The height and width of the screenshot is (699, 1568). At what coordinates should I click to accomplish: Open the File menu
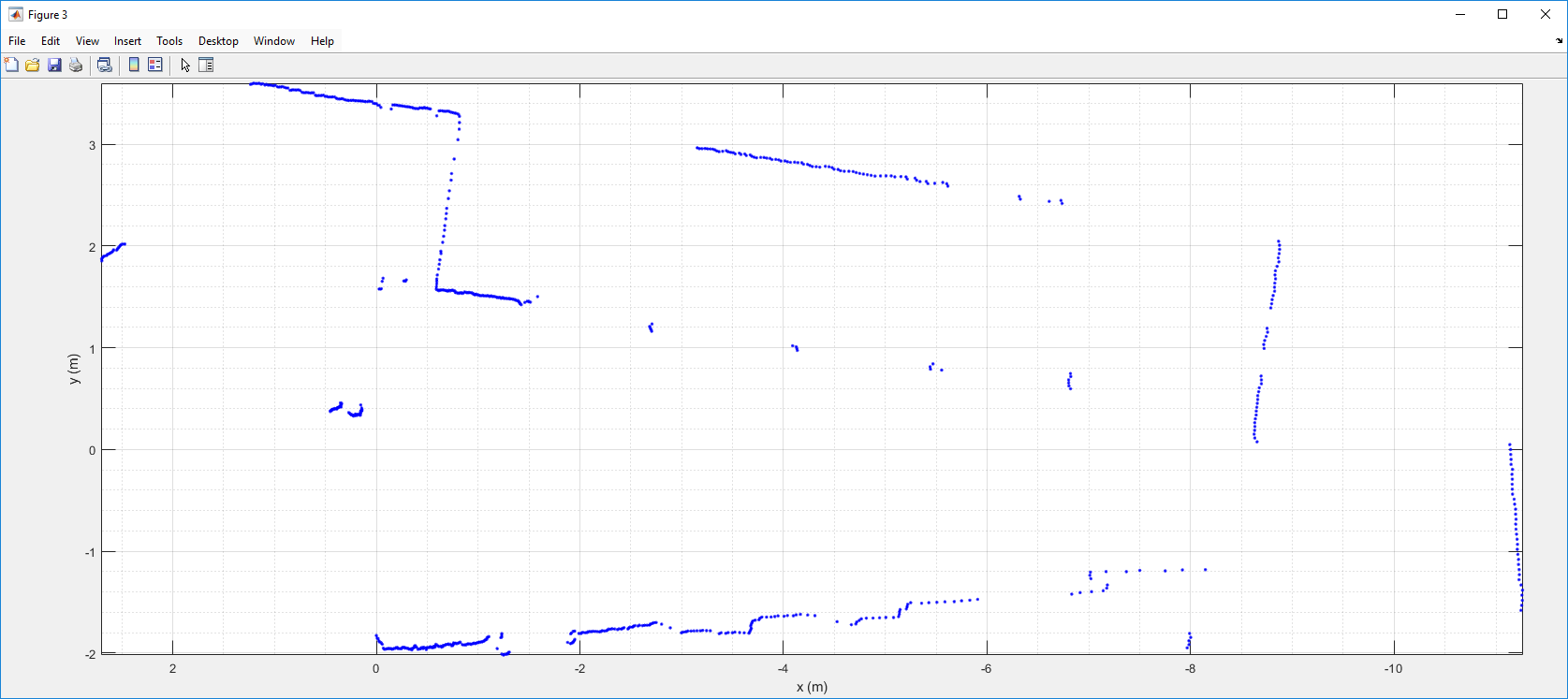pyautogui.click(x=17, y=41)
